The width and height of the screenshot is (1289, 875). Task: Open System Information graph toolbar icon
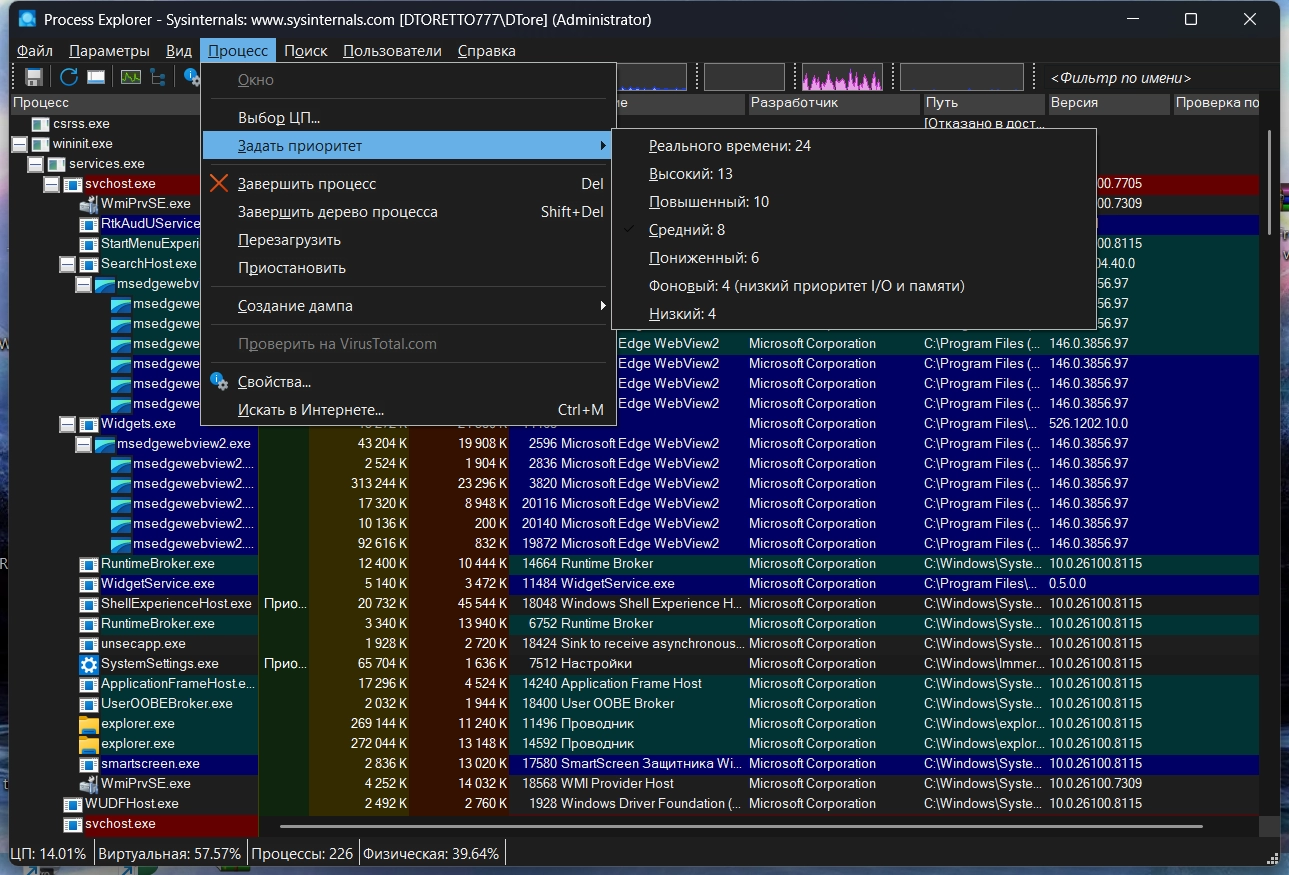pos(131,77)
